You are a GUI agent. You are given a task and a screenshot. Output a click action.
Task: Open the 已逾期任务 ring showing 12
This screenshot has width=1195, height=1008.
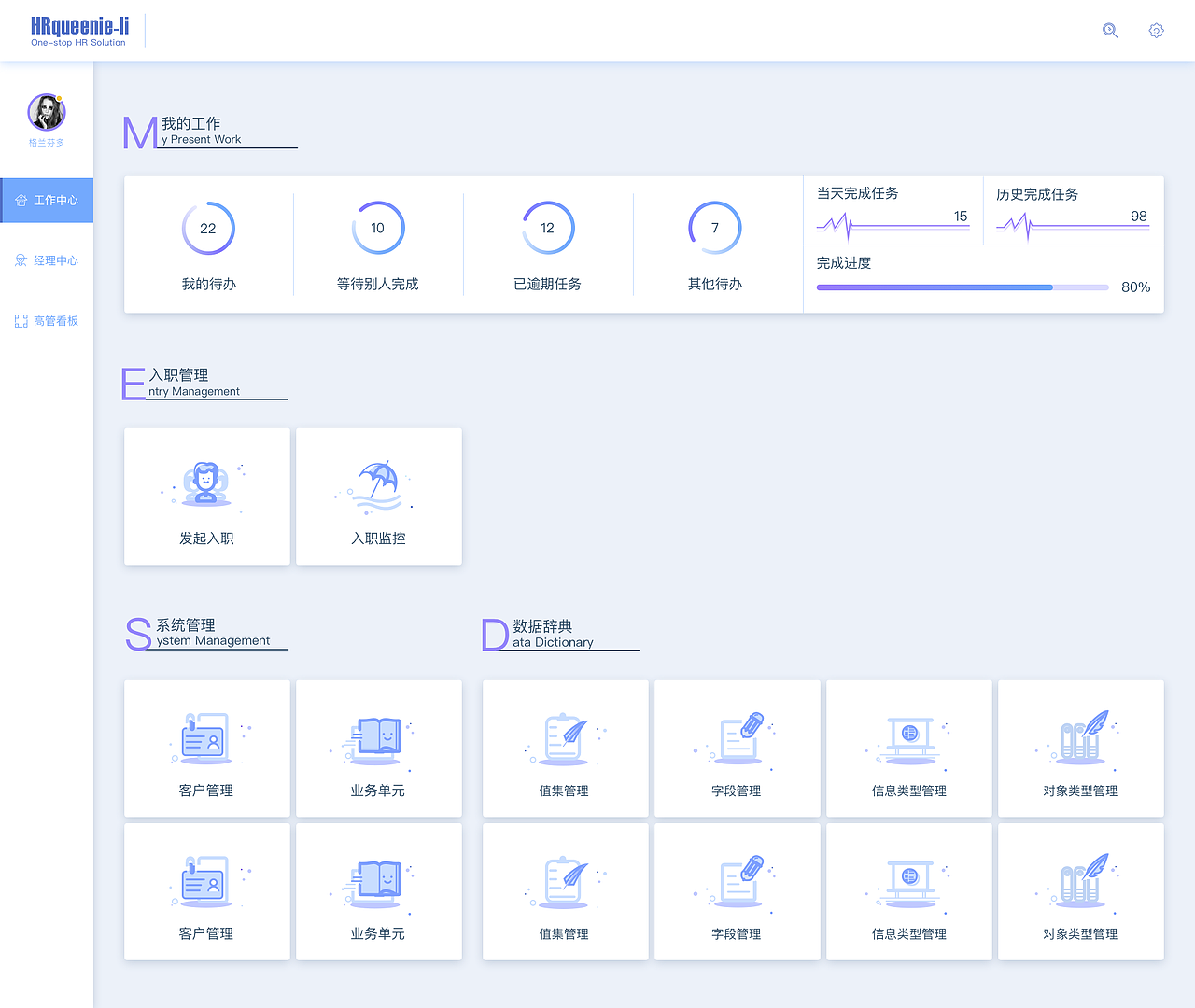(548, 228)
